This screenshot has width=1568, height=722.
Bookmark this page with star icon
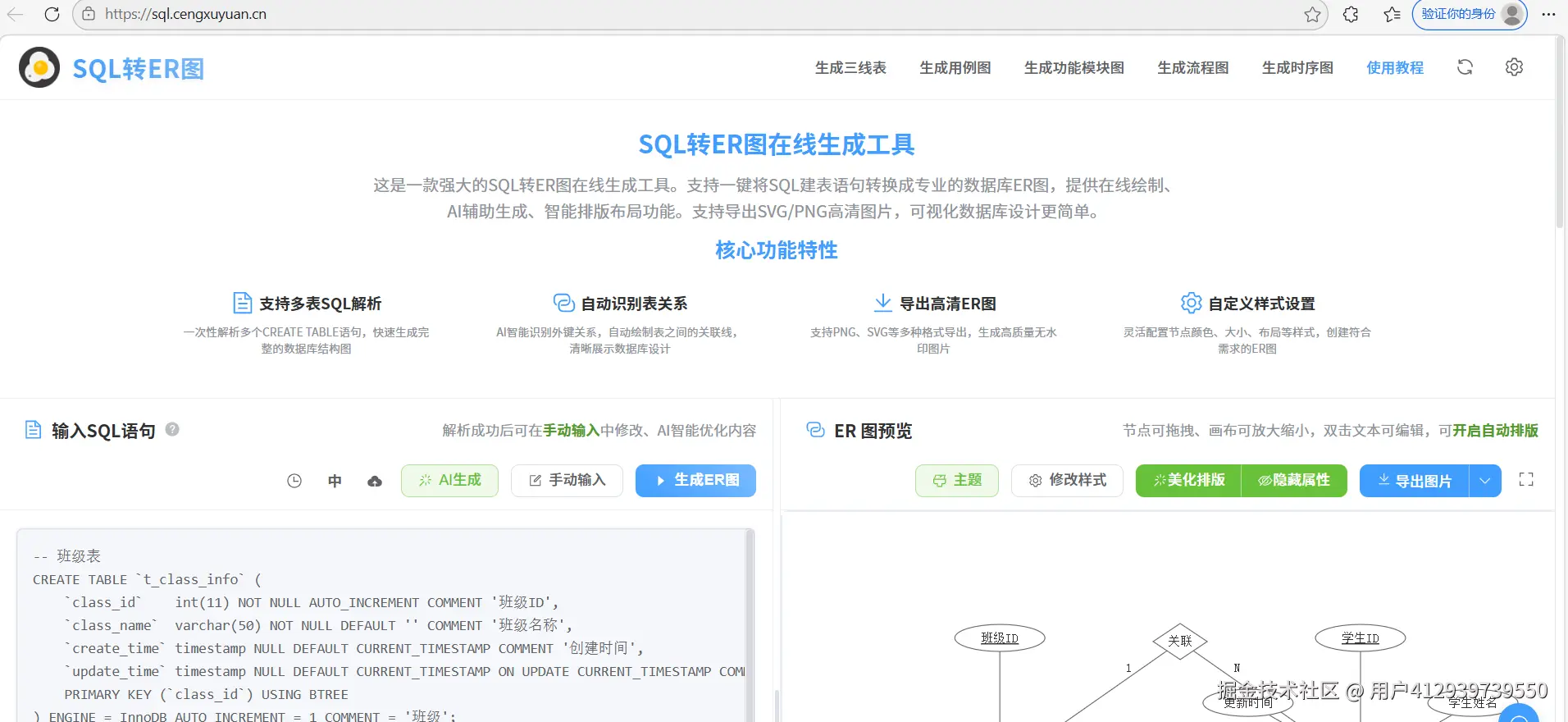[1313, 14]
